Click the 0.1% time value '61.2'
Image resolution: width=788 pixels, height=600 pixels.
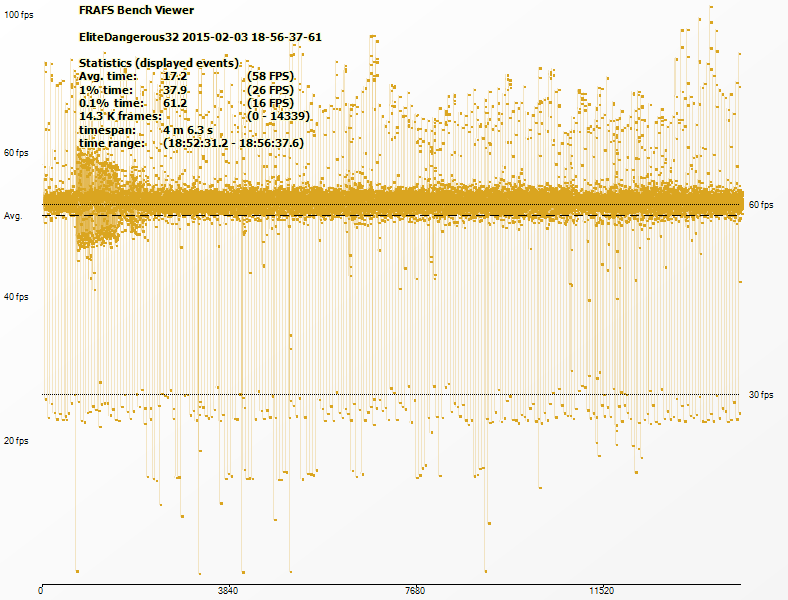coord(175,103)
